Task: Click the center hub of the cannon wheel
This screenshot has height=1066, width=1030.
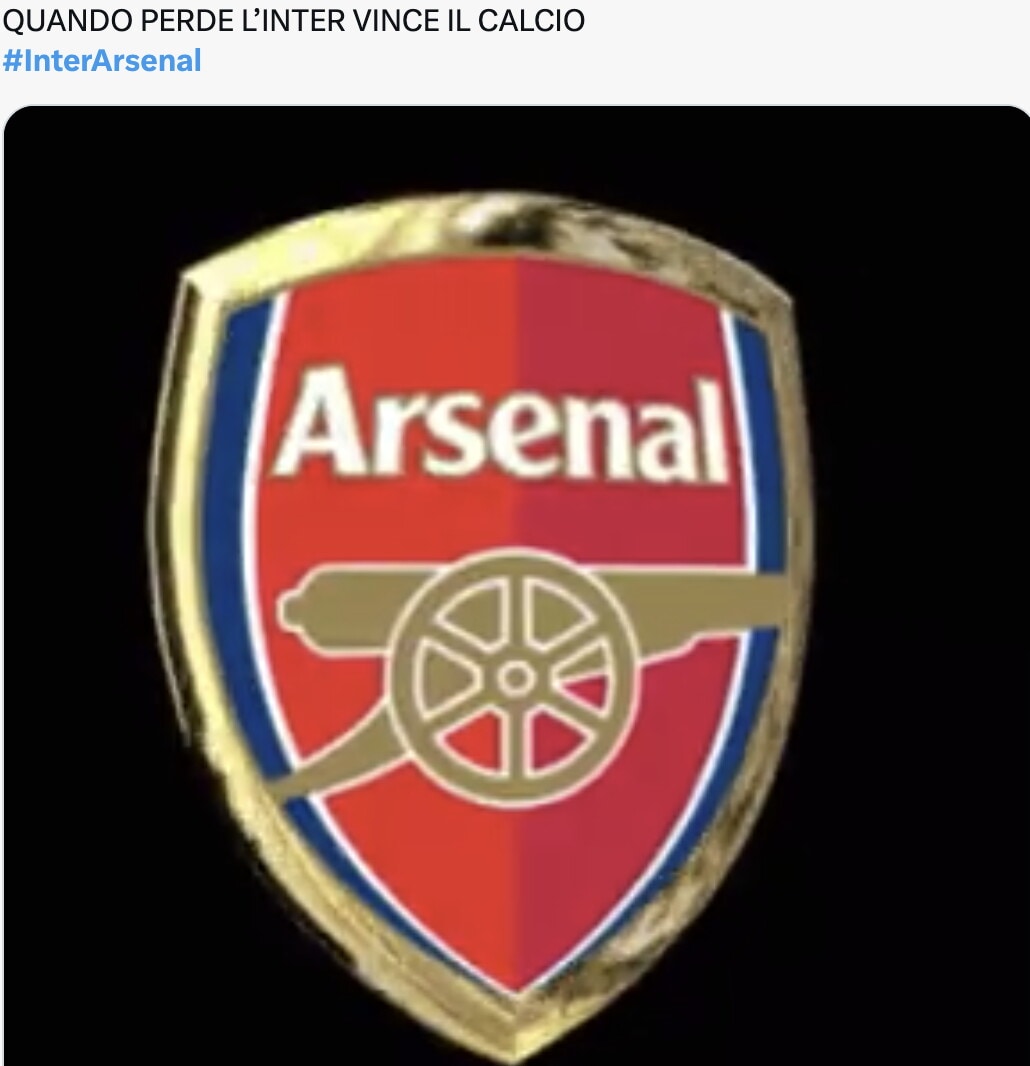Action: pos(514,680)
